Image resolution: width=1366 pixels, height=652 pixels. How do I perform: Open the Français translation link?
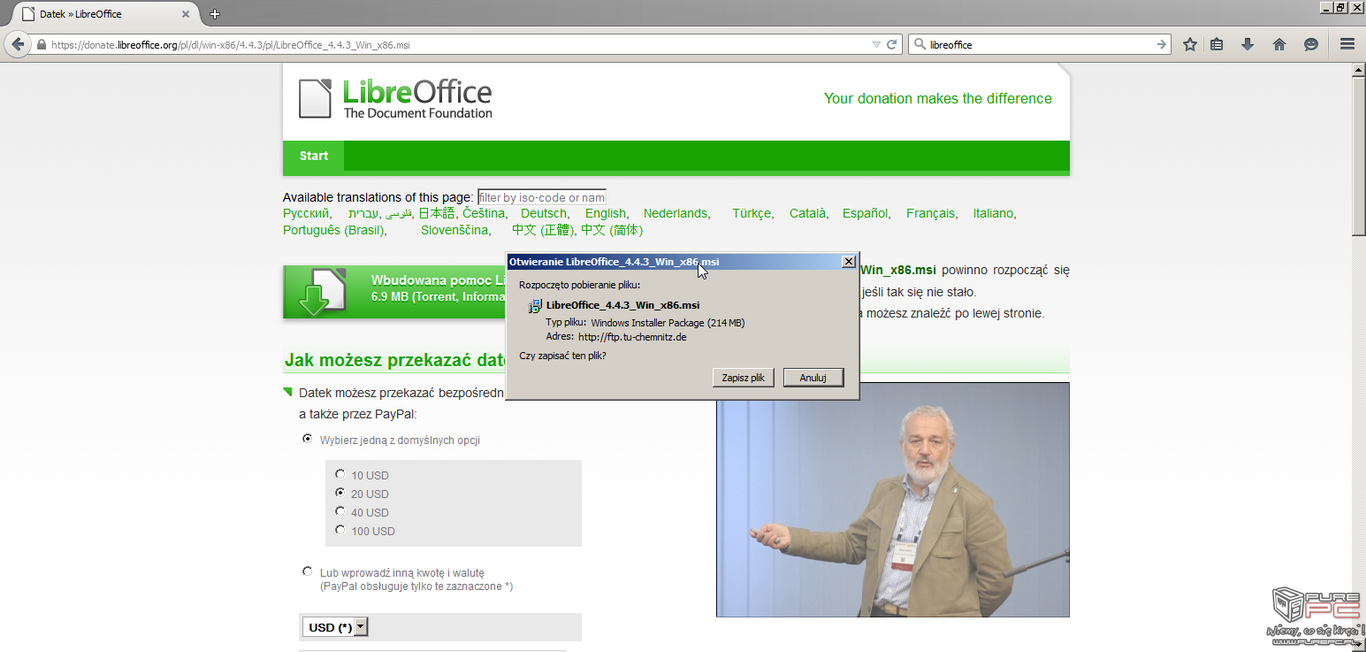click(930, 213)
